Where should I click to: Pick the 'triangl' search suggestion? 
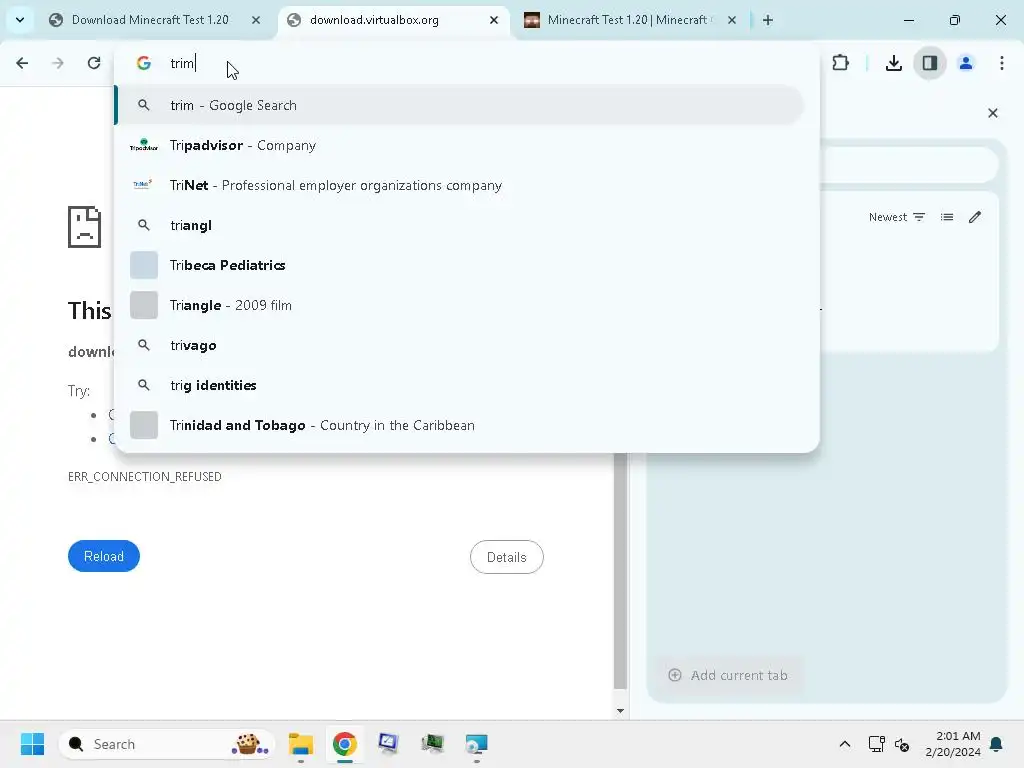coord(459,225)
